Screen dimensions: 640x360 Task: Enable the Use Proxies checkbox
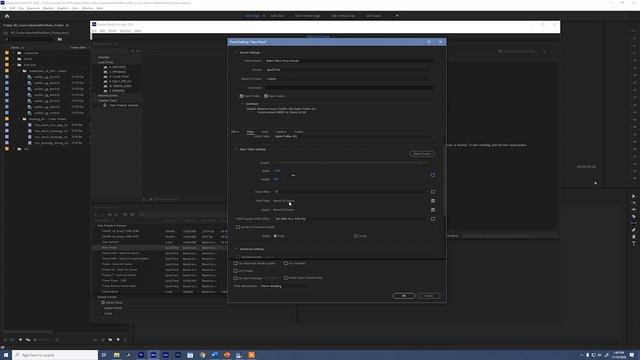tap(236, 271)
